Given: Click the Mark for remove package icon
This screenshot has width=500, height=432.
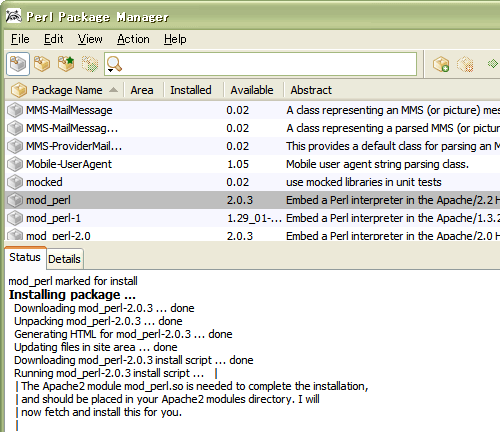Looking at the screenshot, I should [465, 64].
